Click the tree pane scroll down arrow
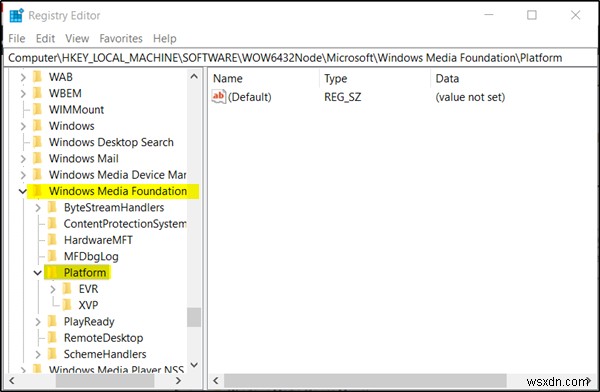The image size is (600, 392). [x=194, y=365]
